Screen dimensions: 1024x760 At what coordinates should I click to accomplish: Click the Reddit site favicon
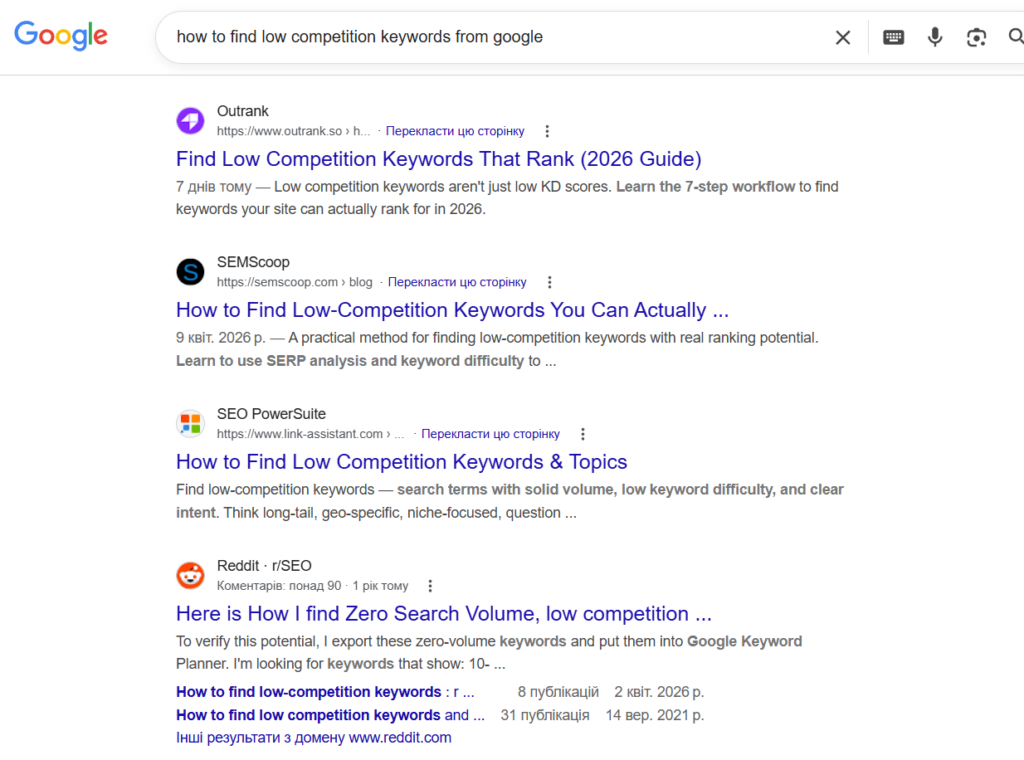click(x=190, y=575)
